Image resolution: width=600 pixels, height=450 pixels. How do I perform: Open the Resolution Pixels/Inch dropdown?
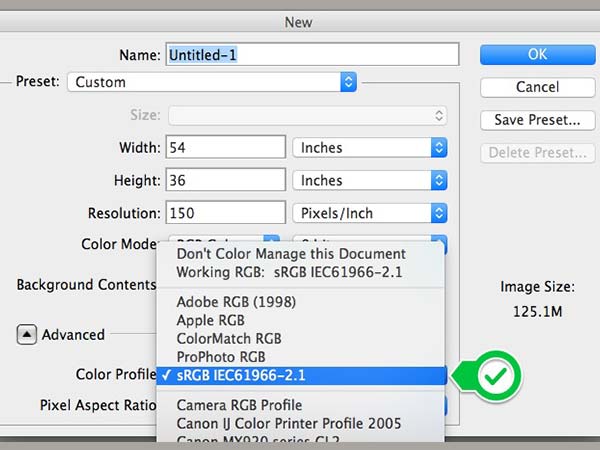click(369, 214)
